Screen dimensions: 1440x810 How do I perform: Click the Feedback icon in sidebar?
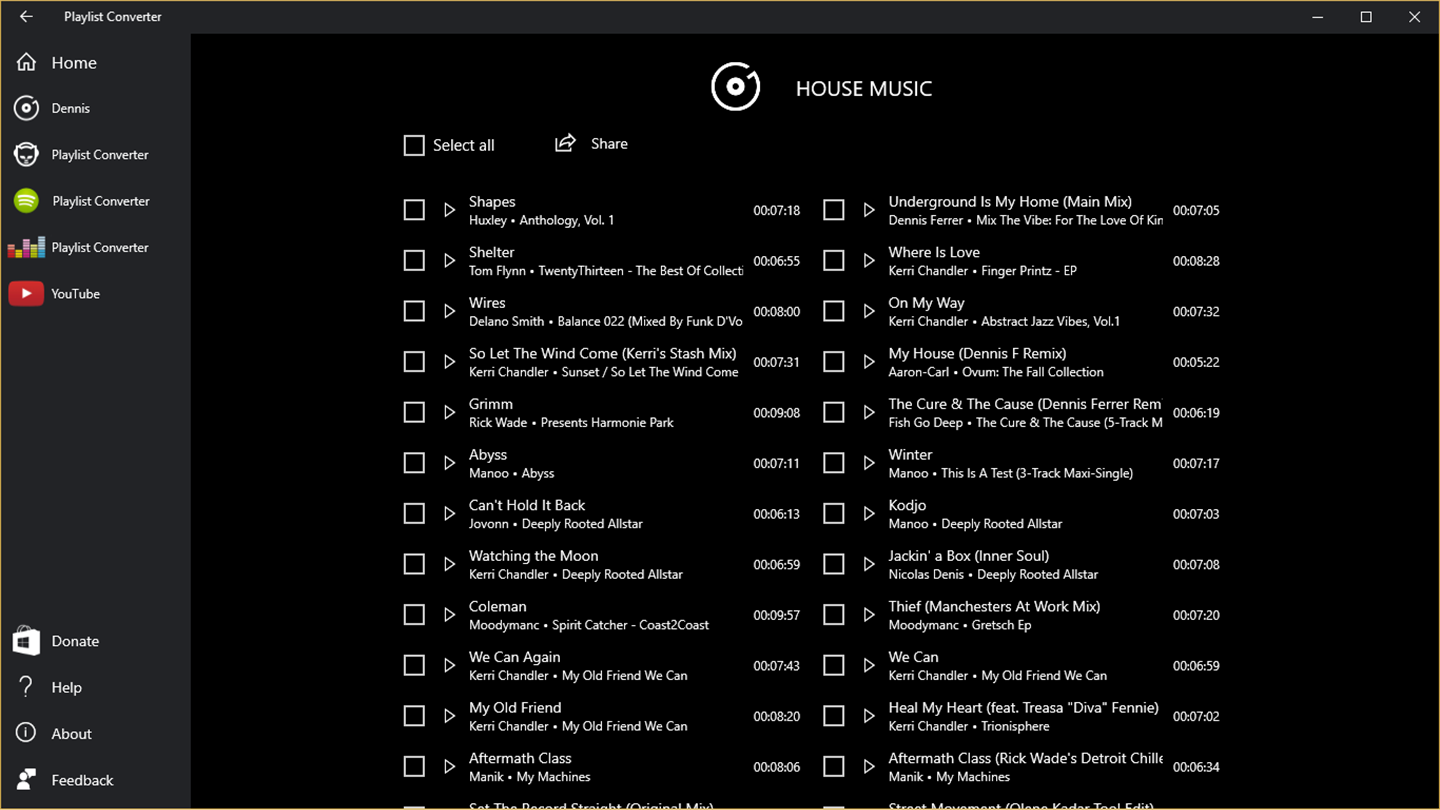pos(26,780)
